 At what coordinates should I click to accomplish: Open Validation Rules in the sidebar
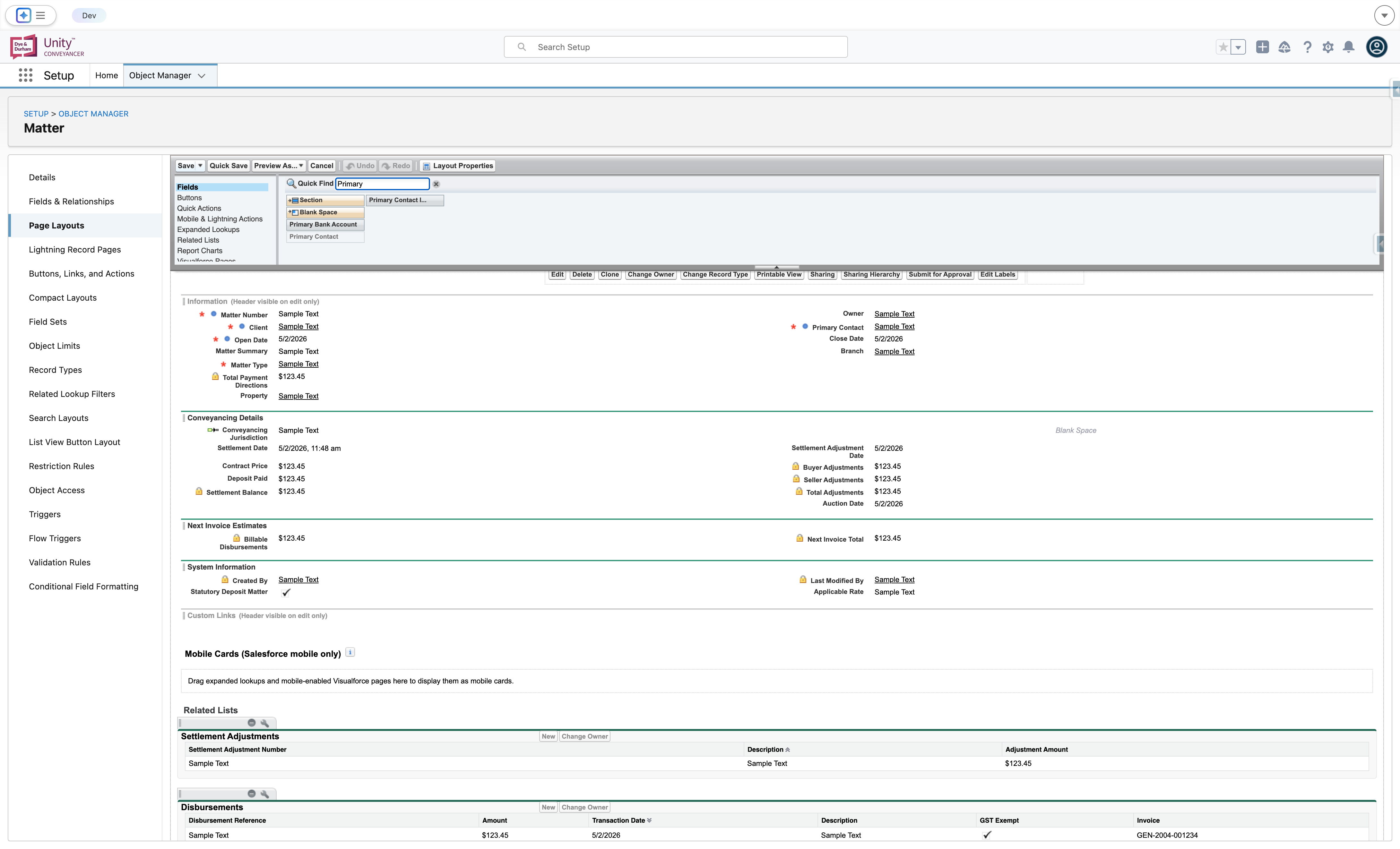60,562
